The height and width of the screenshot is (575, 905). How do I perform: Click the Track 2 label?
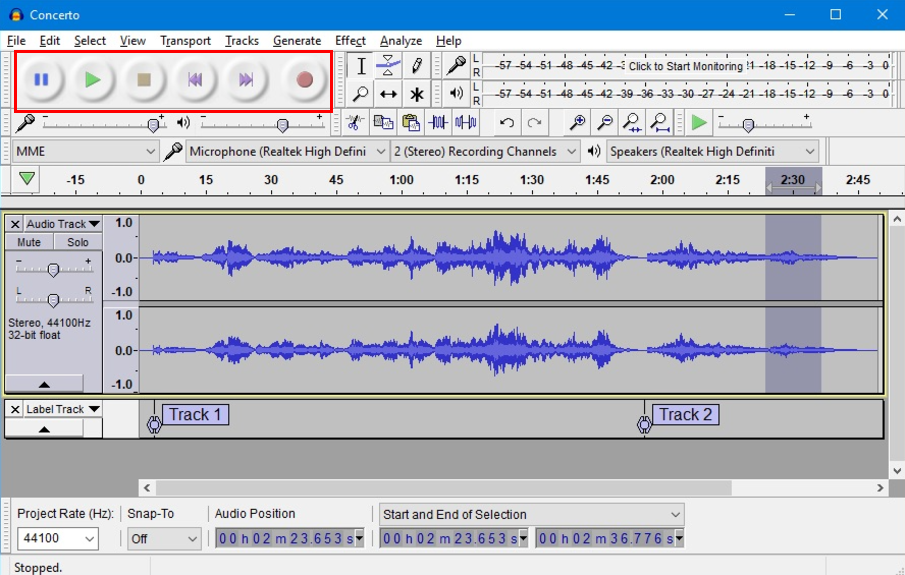pos(686,415)
